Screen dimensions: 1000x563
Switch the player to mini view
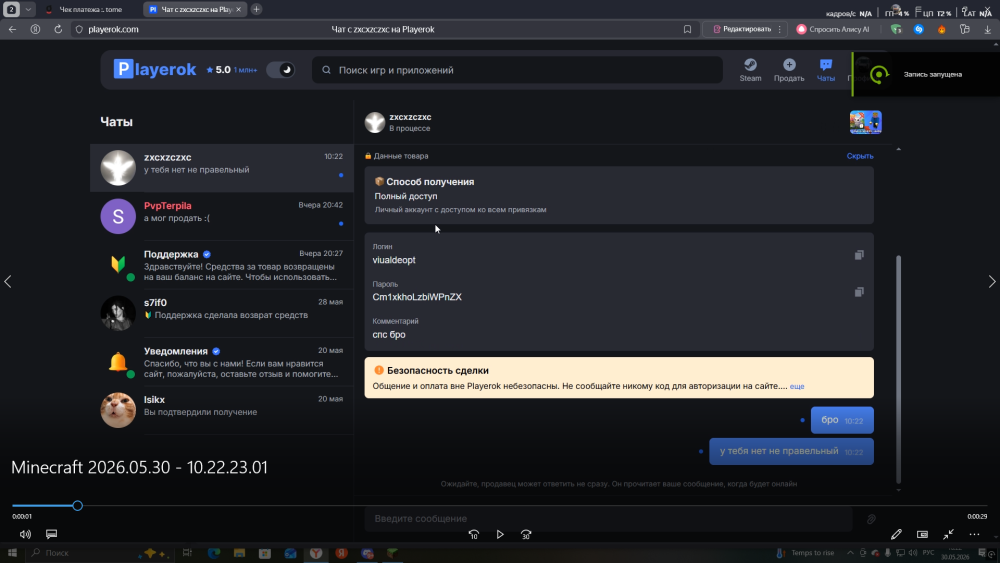pyautogui.click(x=922, y=534)
